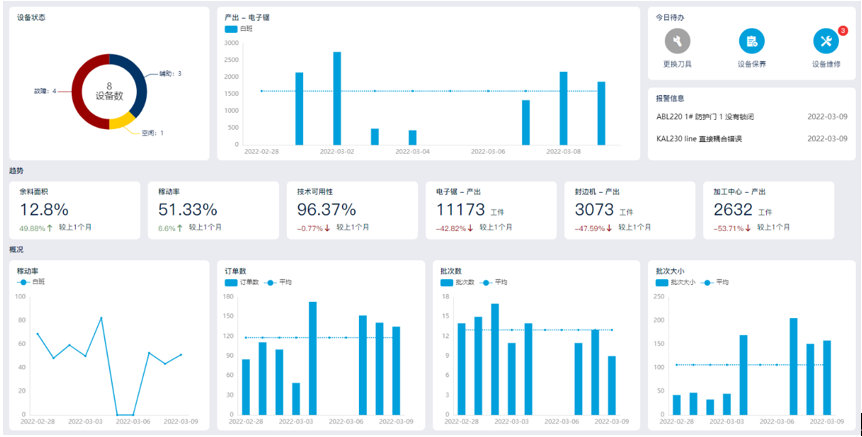
Task: Toggle 平均 legend in 批次大小 chart
Action: (715, 282)
